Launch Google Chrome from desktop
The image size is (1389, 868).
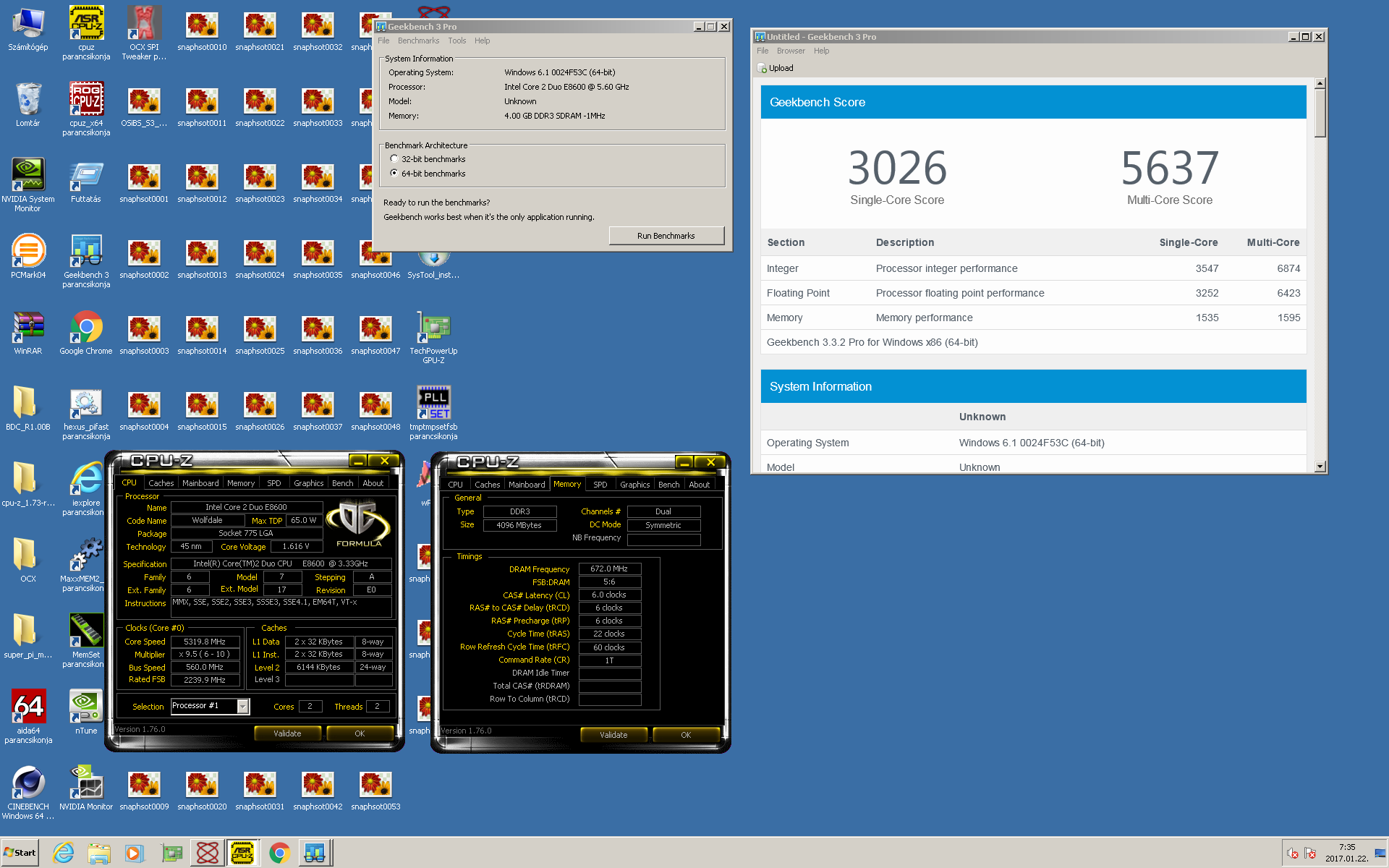coord(86,333)
